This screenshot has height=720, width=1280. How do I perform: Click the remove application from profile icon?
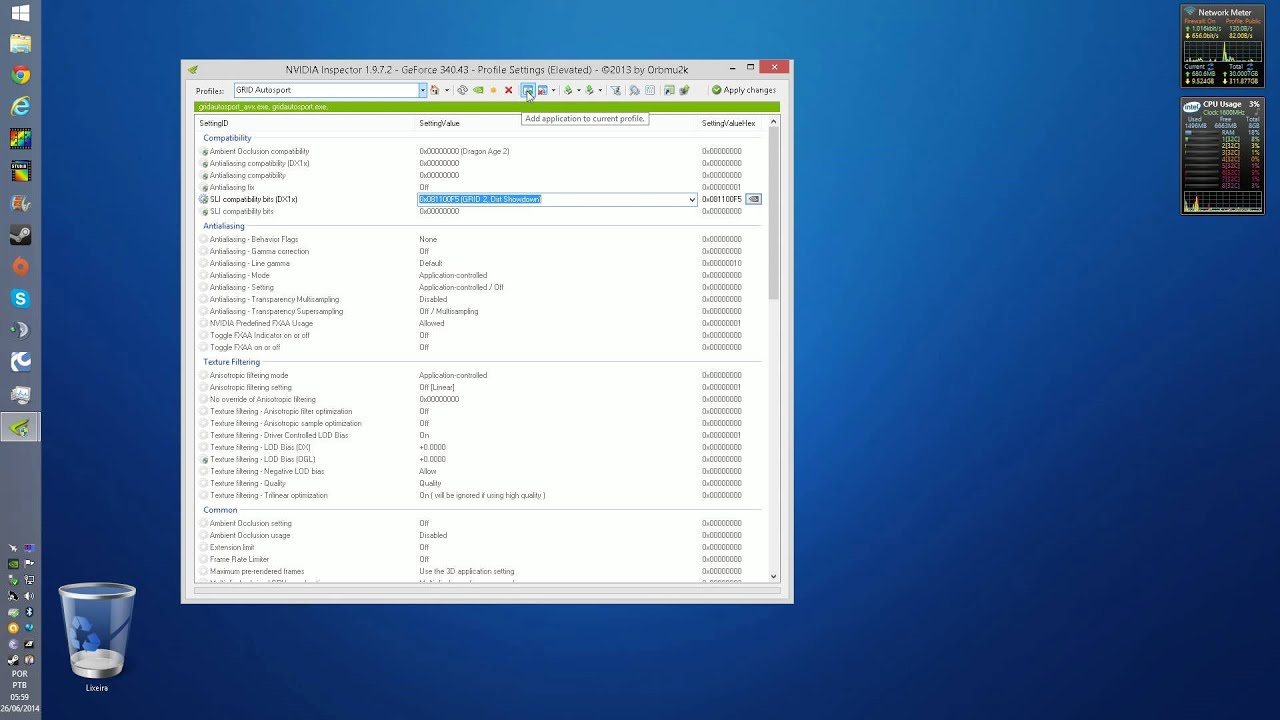543,90
